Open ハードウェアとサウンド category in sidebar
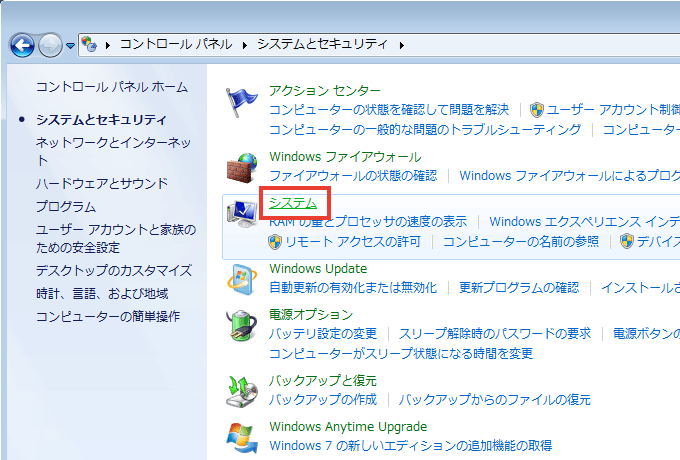The width and height of the screenshot is (680, 460). 101,183
